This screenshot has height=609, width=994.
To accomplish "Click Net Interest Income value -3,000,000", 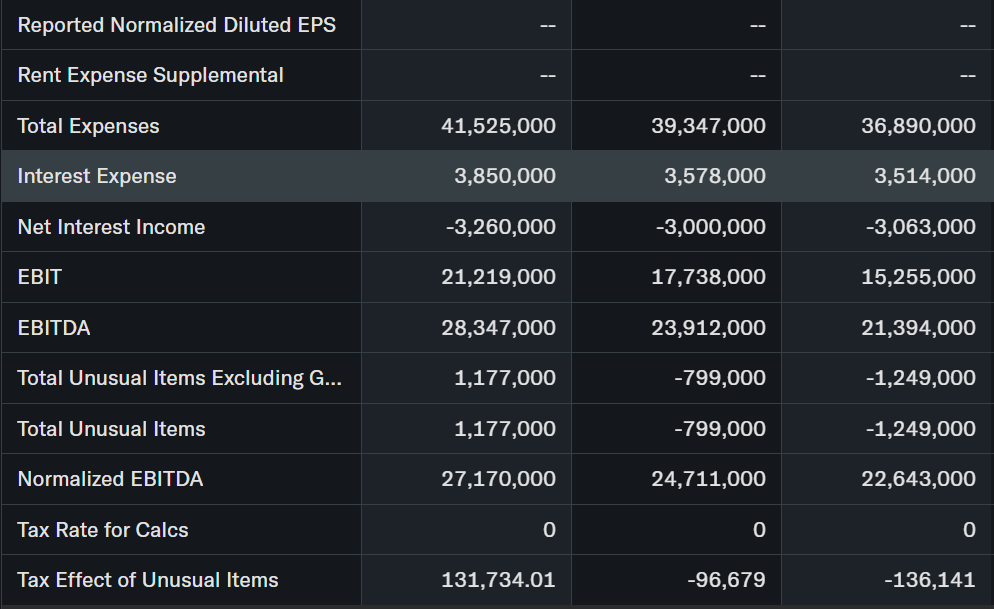I will coord(710,227).
